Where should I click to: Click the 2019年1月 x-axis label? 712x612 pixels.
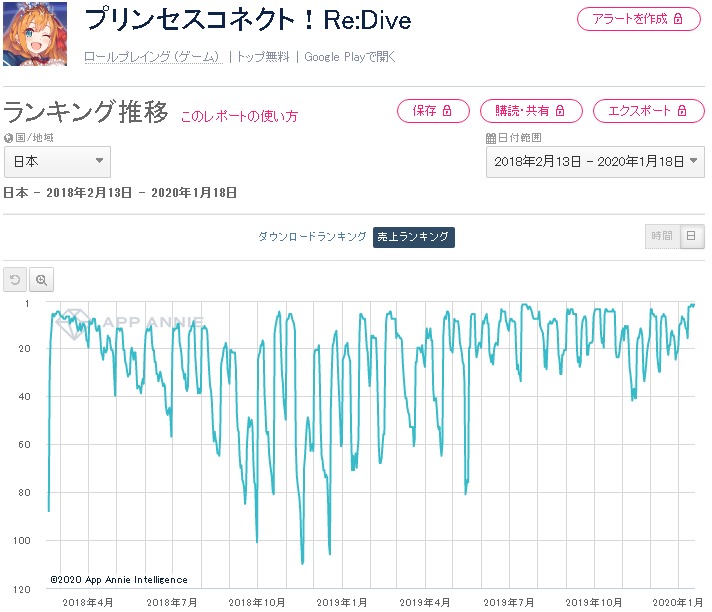pos(341,602)
